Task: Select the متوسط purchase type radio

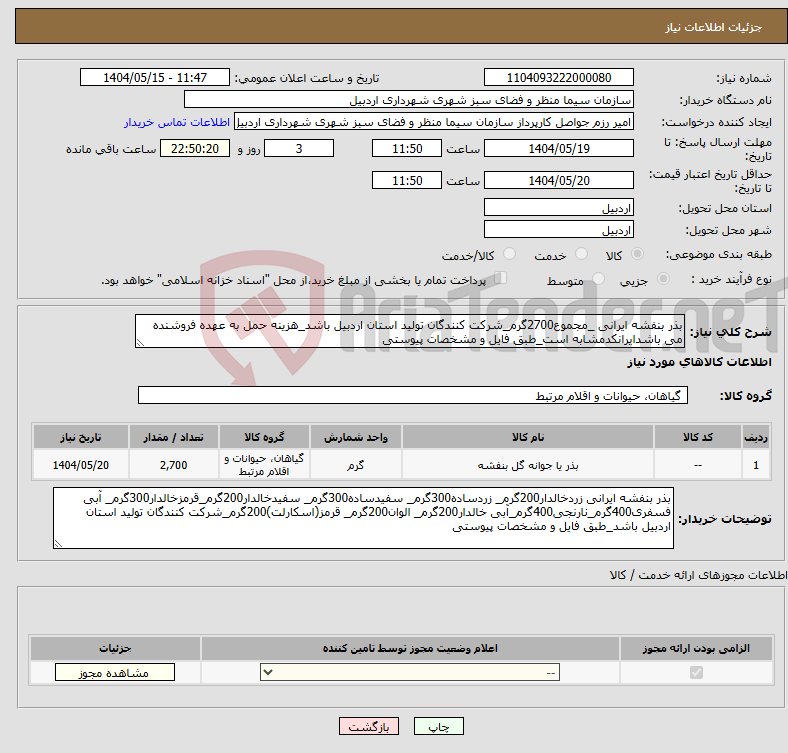Action: click(599, 278)
